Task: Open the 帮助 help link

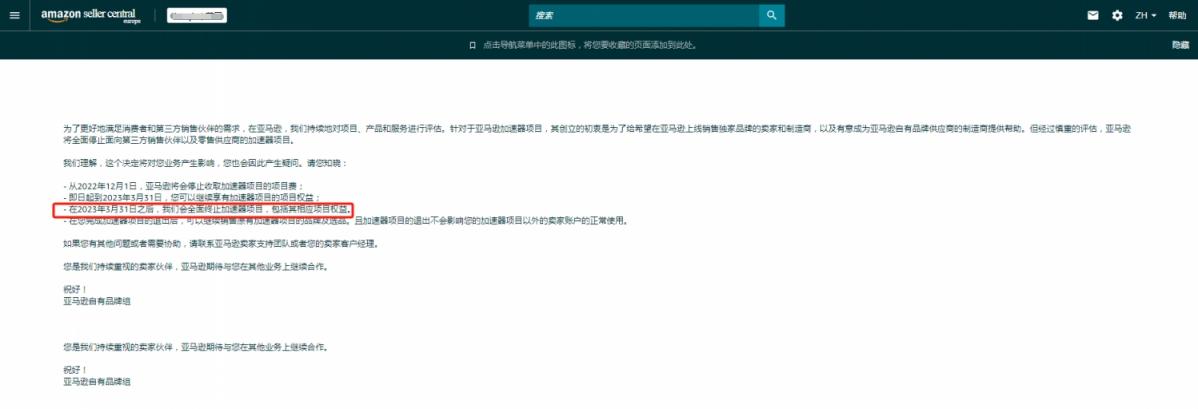Action: (1177, 15)
